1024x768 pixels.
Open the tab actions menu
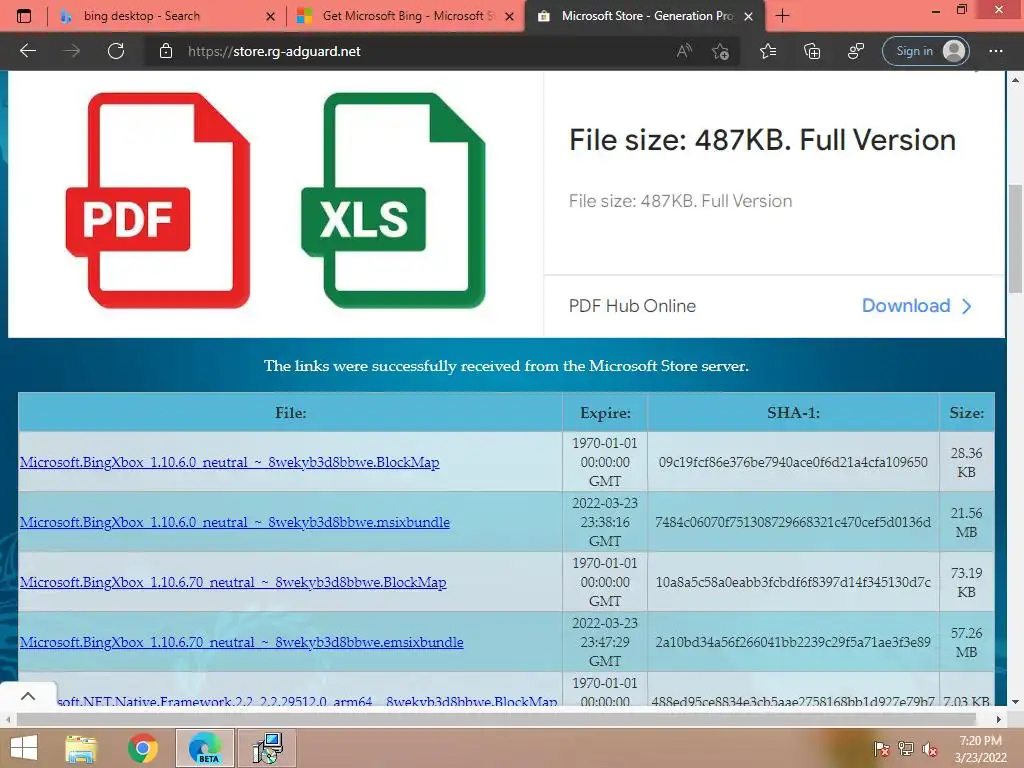pyautogui.click(x=24, y=16)
